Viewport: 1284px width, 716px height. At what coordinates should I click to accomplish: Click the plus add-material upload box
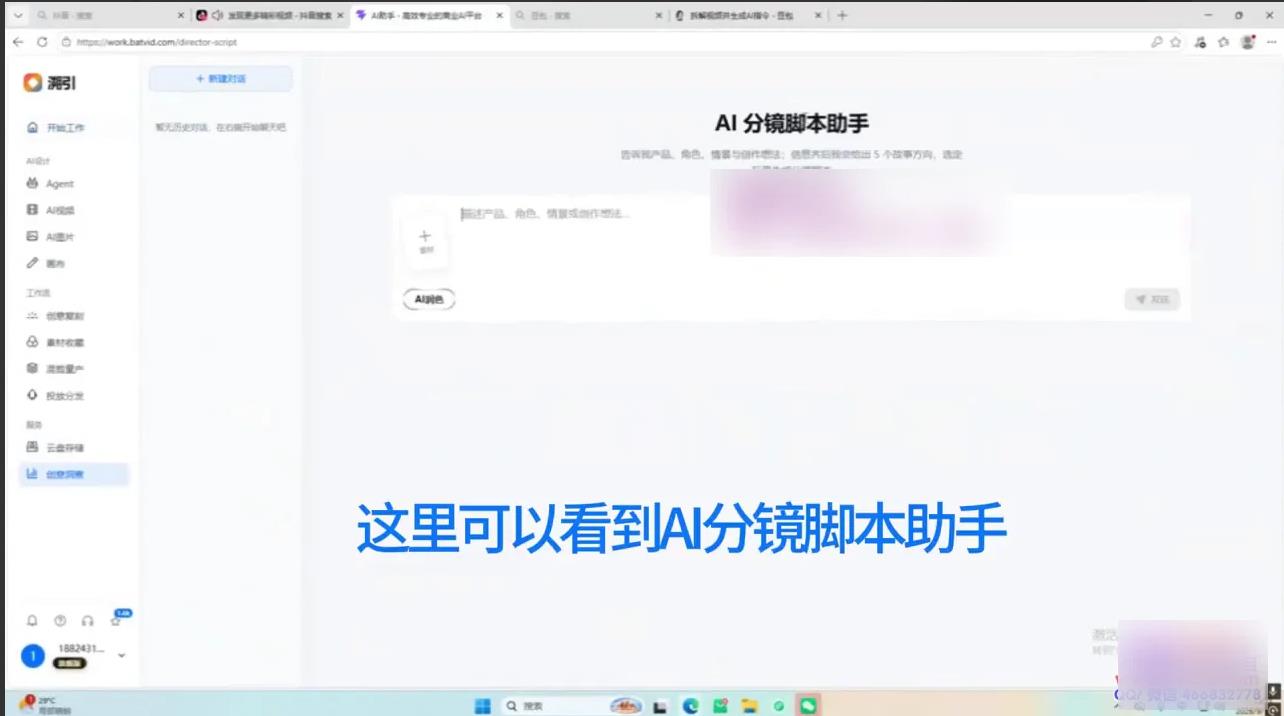click(425, 241)
